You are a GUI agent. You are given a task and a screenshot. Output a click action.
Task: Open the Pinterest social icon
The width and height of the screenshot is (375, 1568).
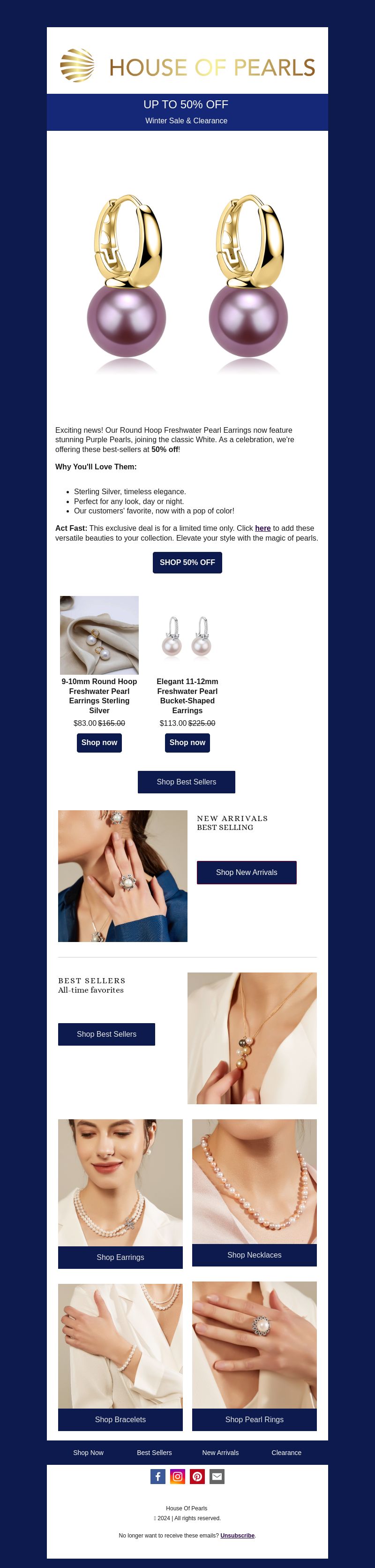coord(197,1476)
